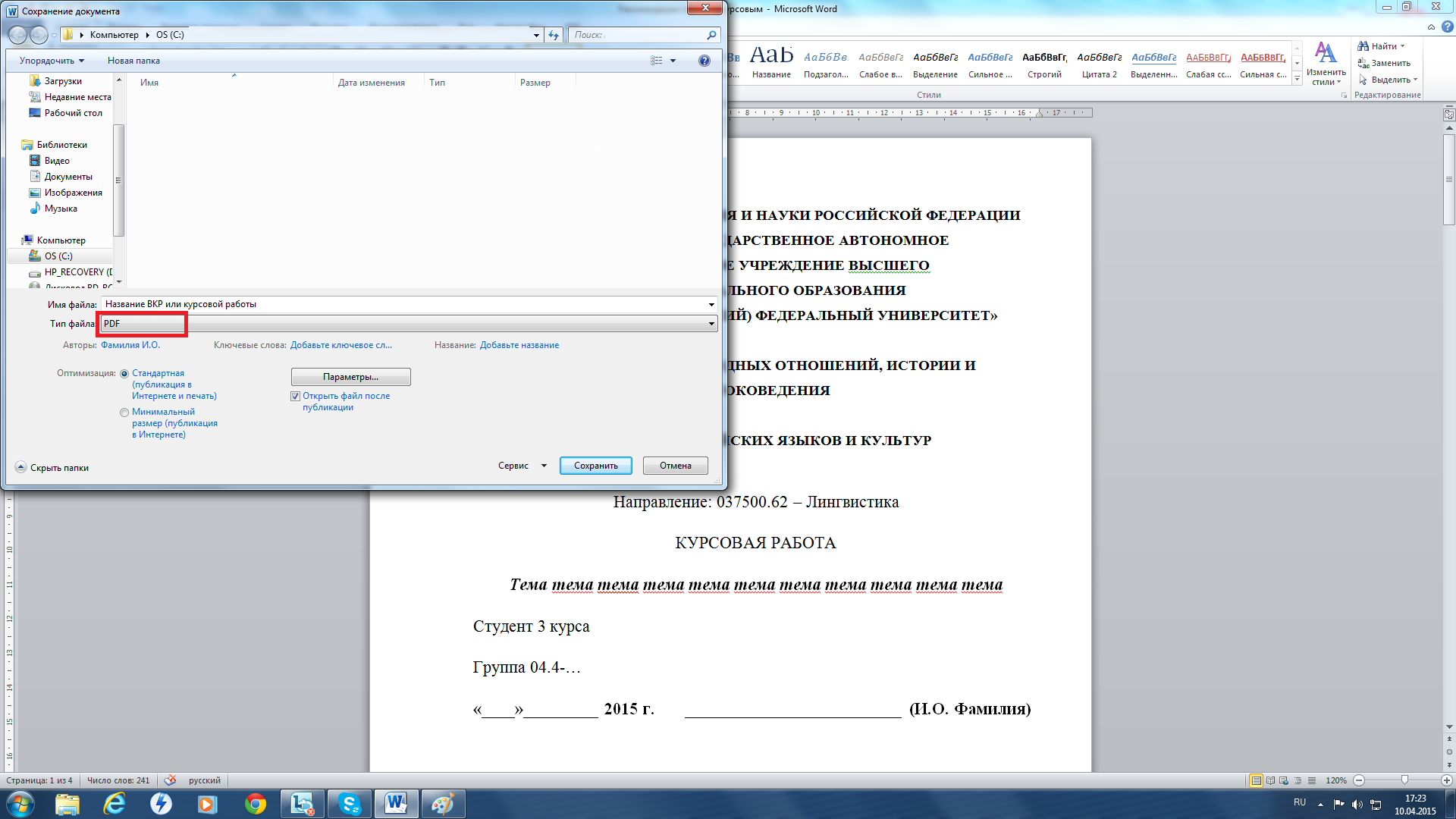Viewport: 1456px width, 819px height.
Task: Click the Сохранить button
Action: [596, 466]
